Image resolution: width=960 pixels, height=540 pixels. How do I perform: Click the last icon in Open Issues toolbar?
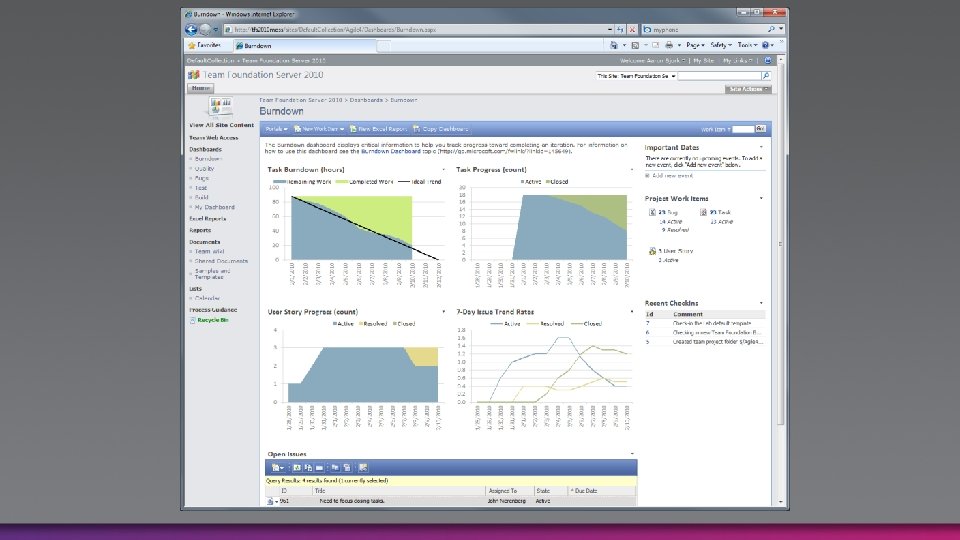click(363, 468)
